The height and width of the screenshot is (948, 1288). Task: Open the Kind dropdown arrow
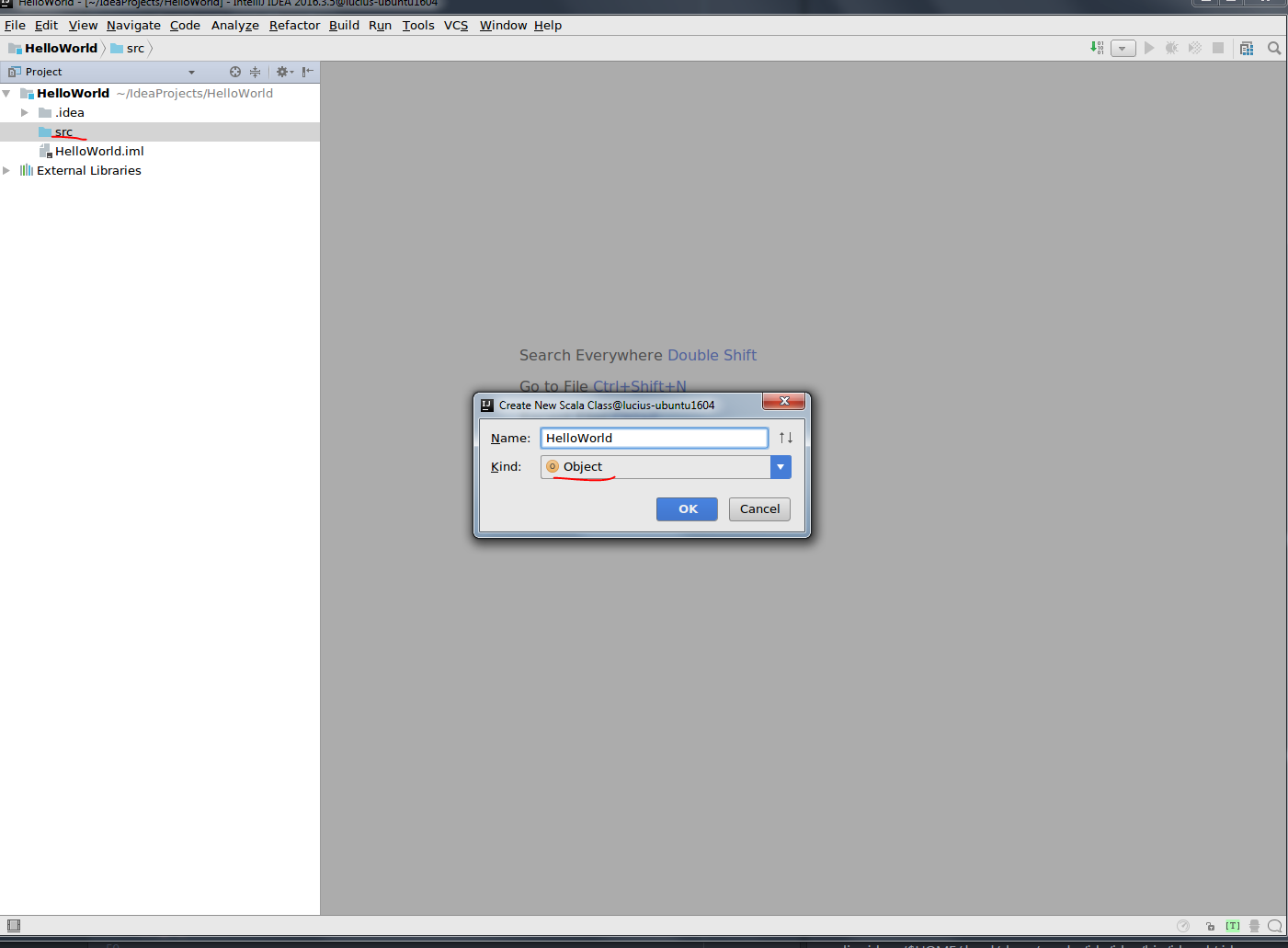coord(781,467)
